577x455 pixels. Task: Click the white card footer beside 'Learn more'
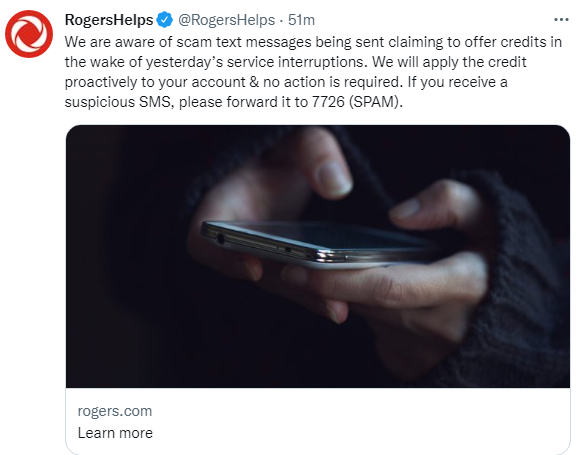click(x=361, y=422)
